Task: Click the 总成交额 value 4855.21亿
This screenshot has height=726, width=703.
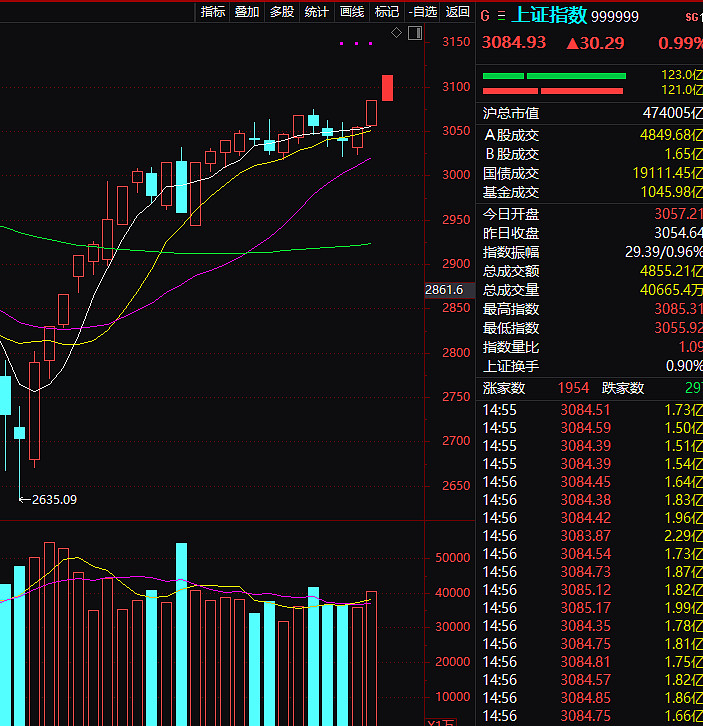Action: 671,271
